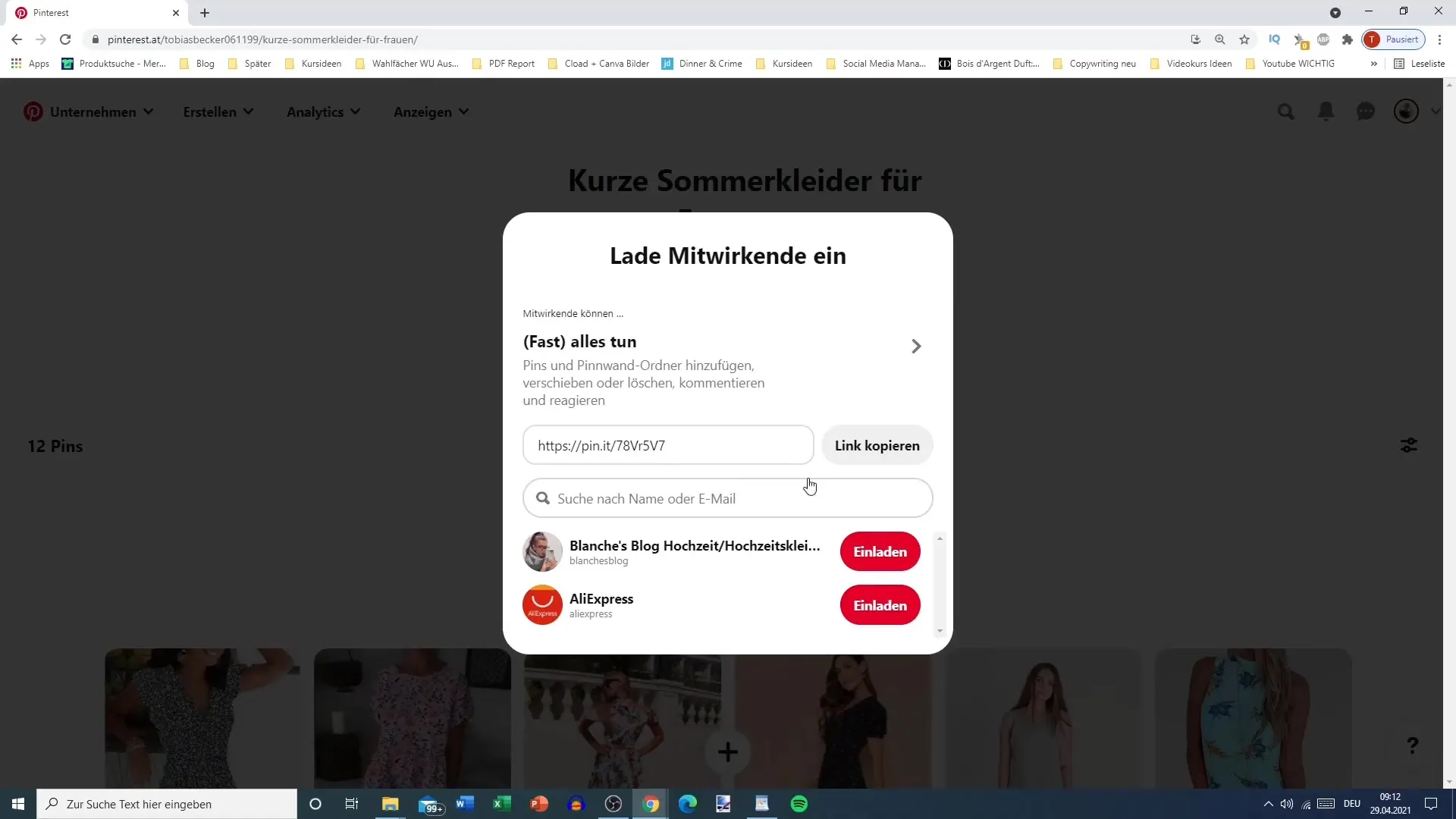Open board filter sliders icon
Screen dimensions: 1456x819
1408,445
